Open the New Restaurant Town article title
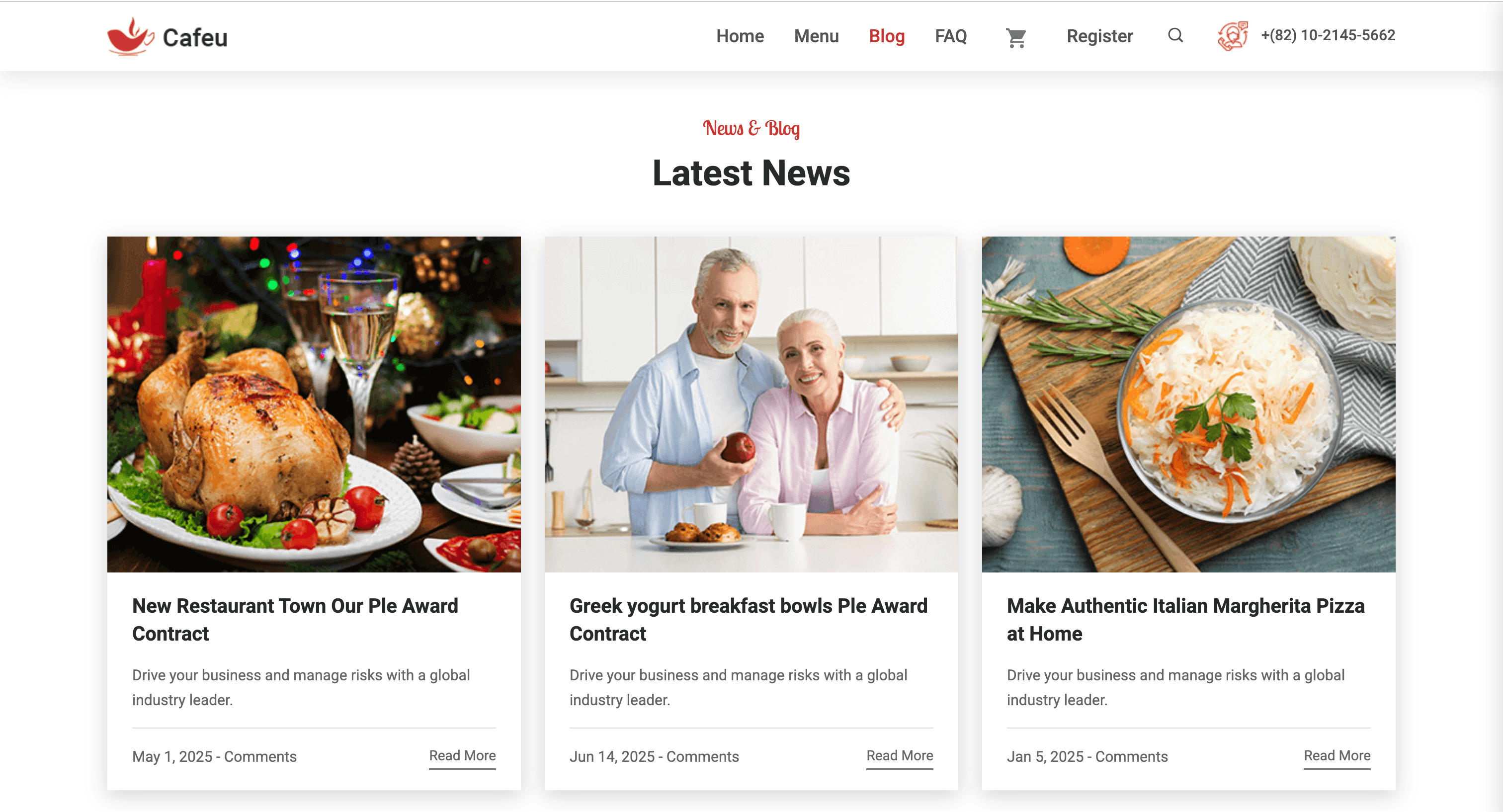 coord(295,620)
